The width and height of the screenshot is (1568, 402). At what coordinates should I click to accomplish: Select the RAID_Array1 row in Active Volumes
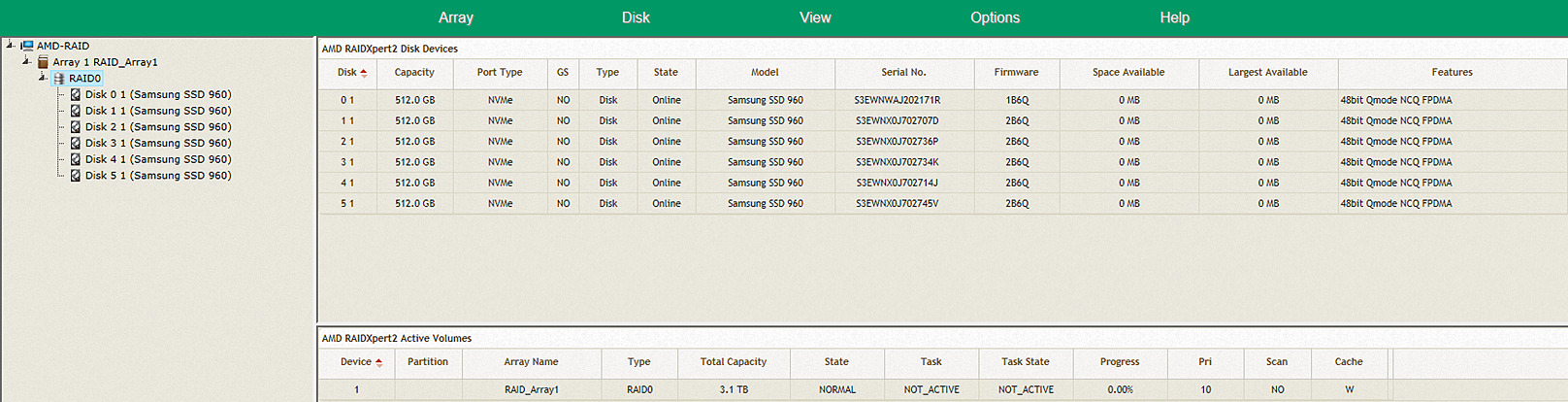pos(531,389)
